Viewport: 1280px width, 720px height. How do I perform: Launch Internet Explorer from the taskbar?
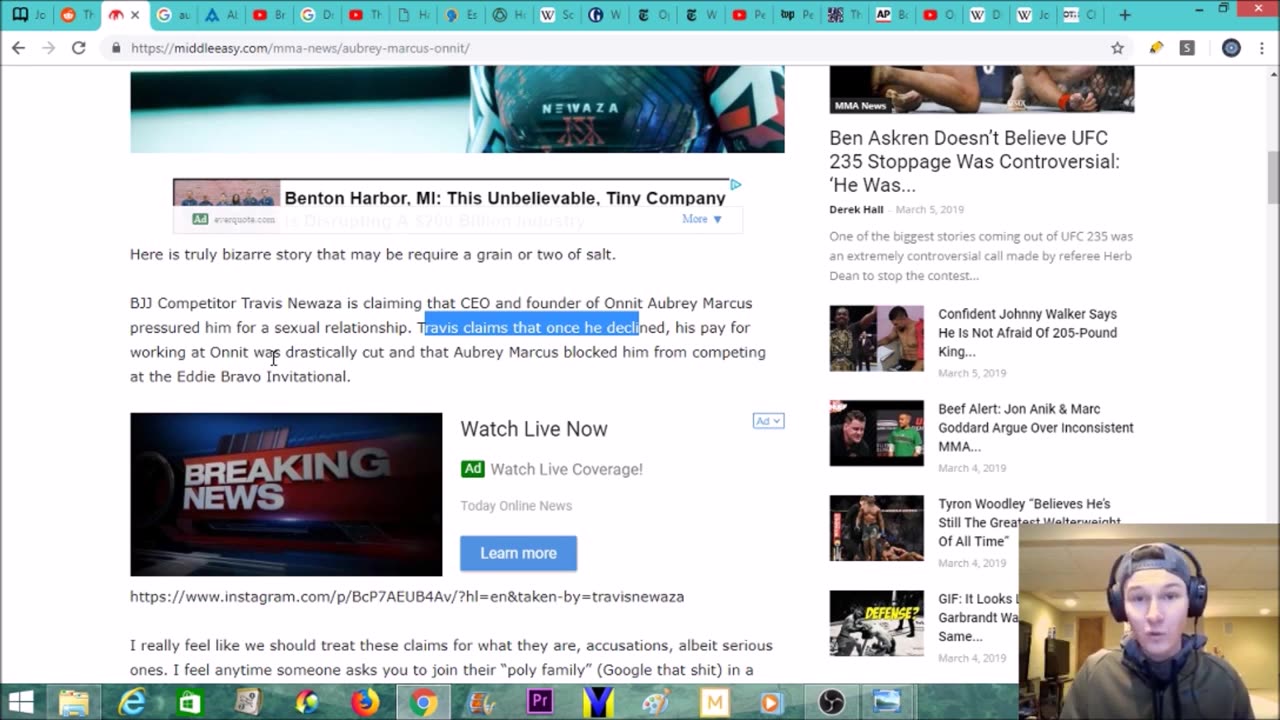tap(132, 702)
